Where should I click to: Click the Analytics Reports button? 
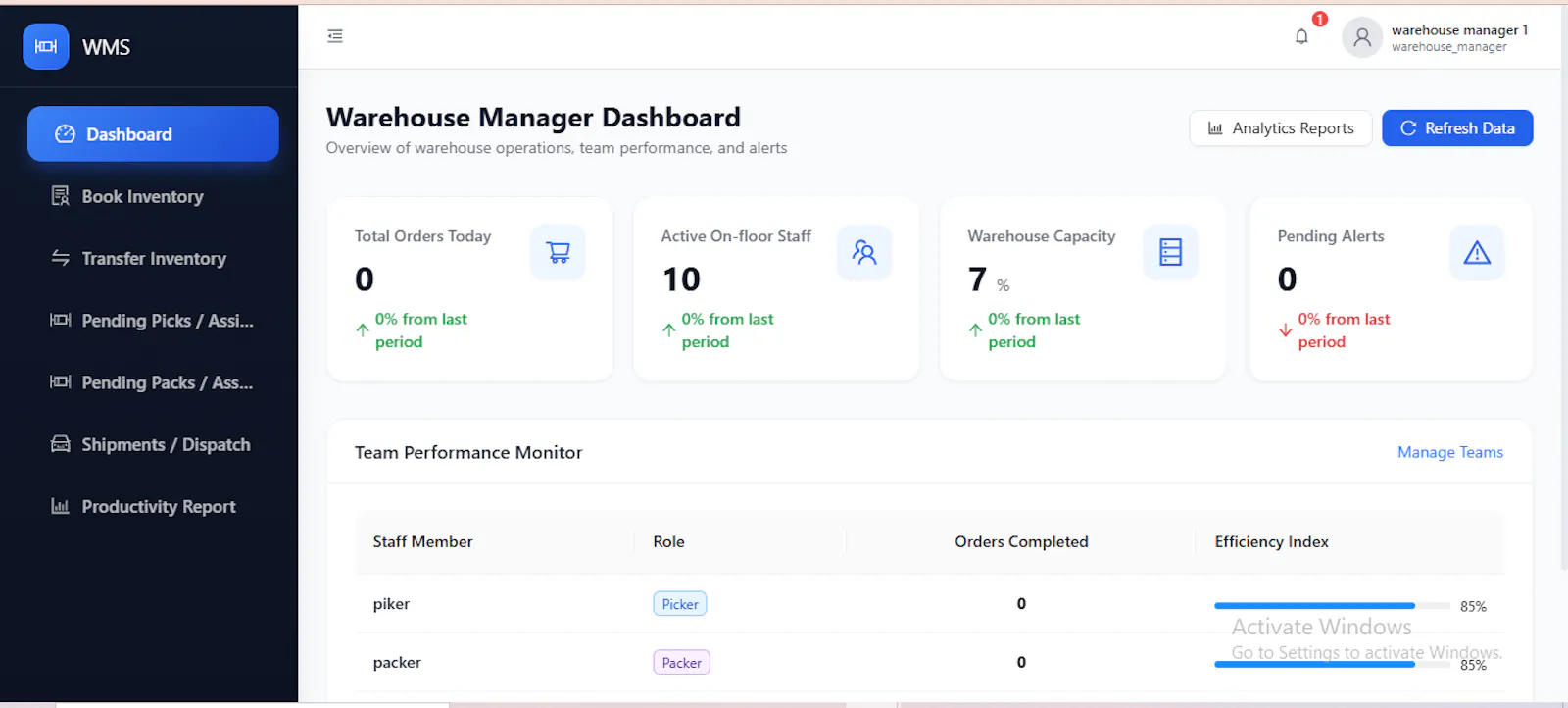point(1281,128)
